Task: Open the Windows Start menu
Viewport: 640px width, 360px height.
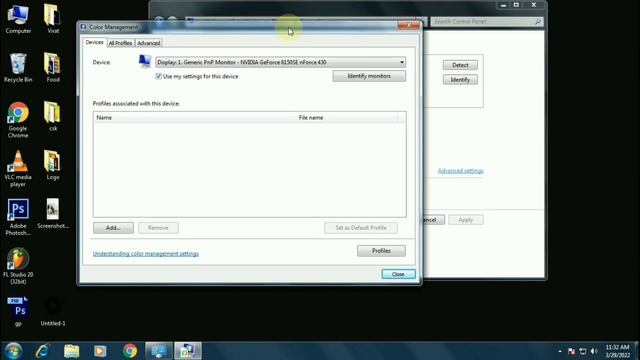Action: [13, 351]
